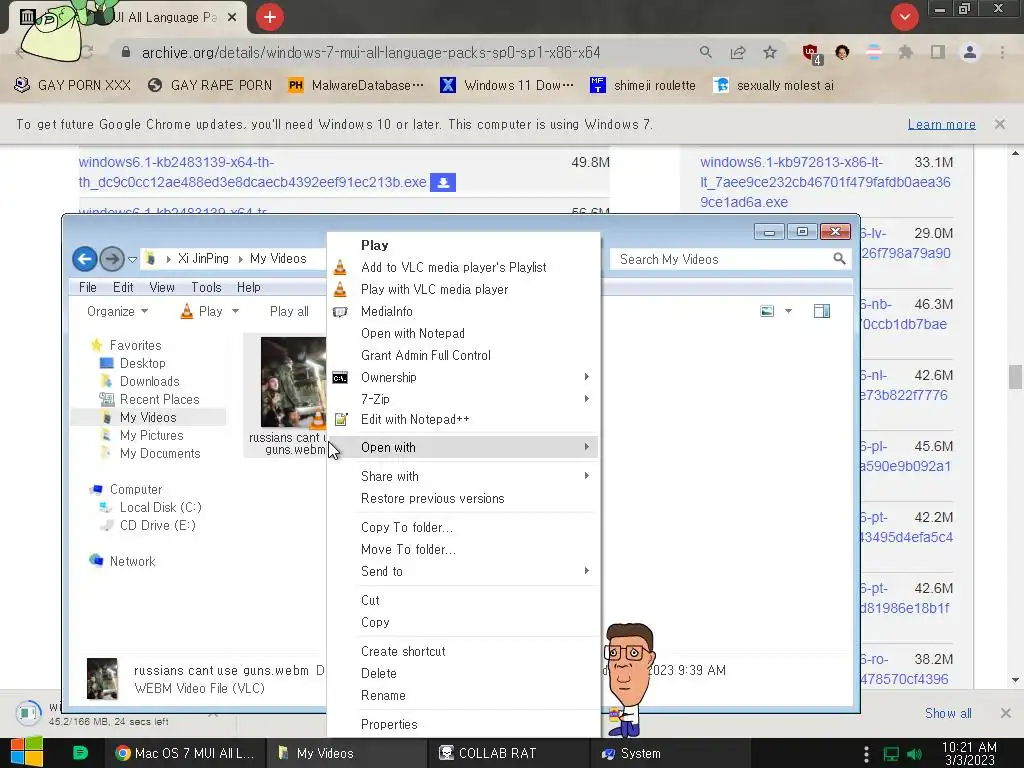Choose Create shortcut

[463, 652]
